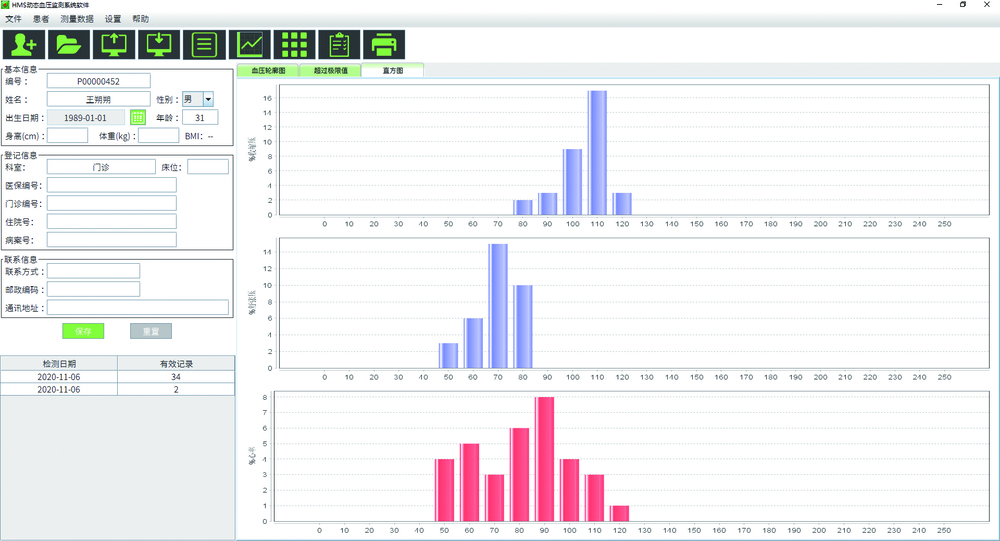Viewport: 1000px width, 541px height.
Task: Open the clipboard report icon
Action: point(340,45)
